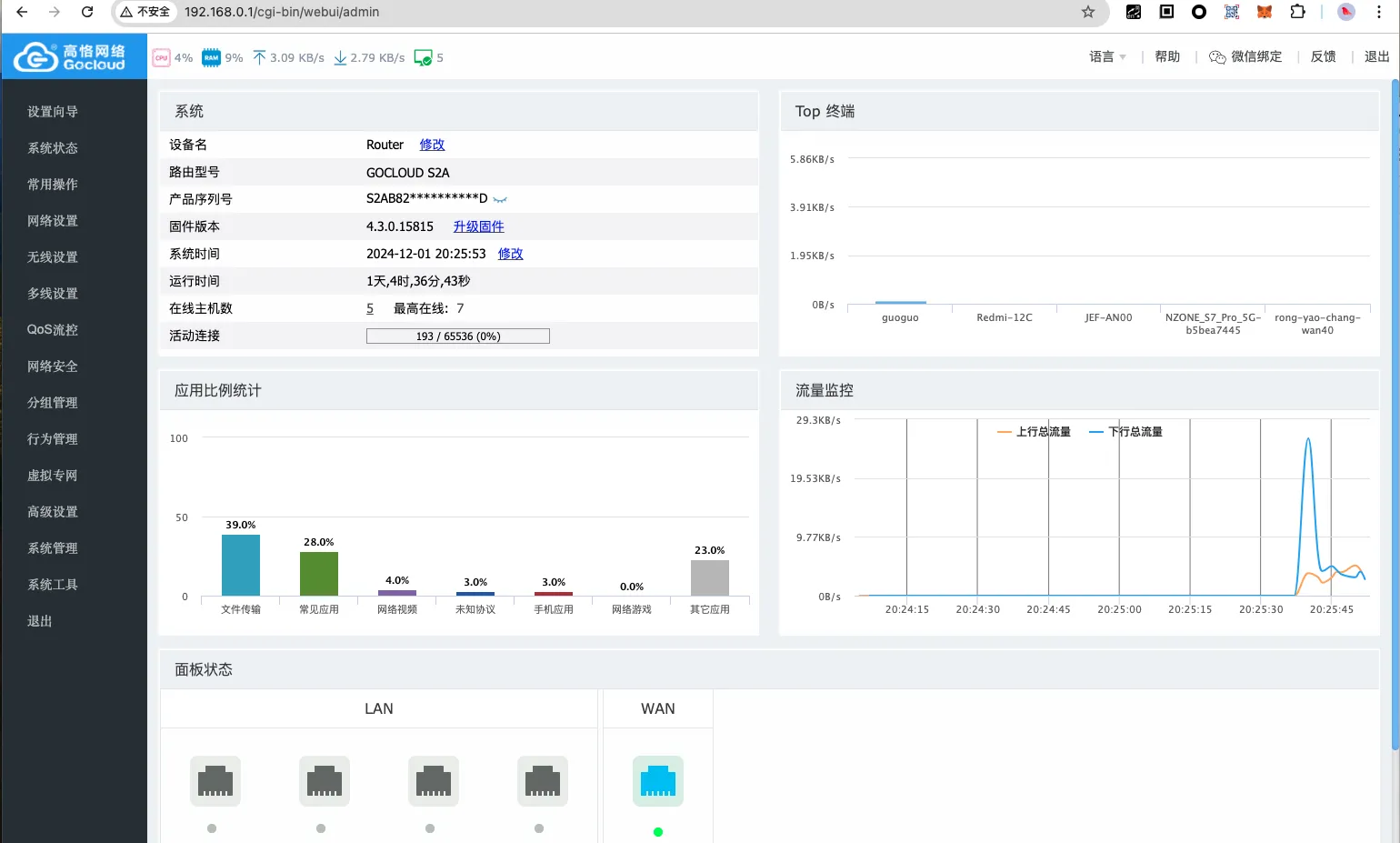Image resolution: width=1400 pixels, height=843 pixels.
Task: Click online hosts count link 5
Action: click(370, 308)
